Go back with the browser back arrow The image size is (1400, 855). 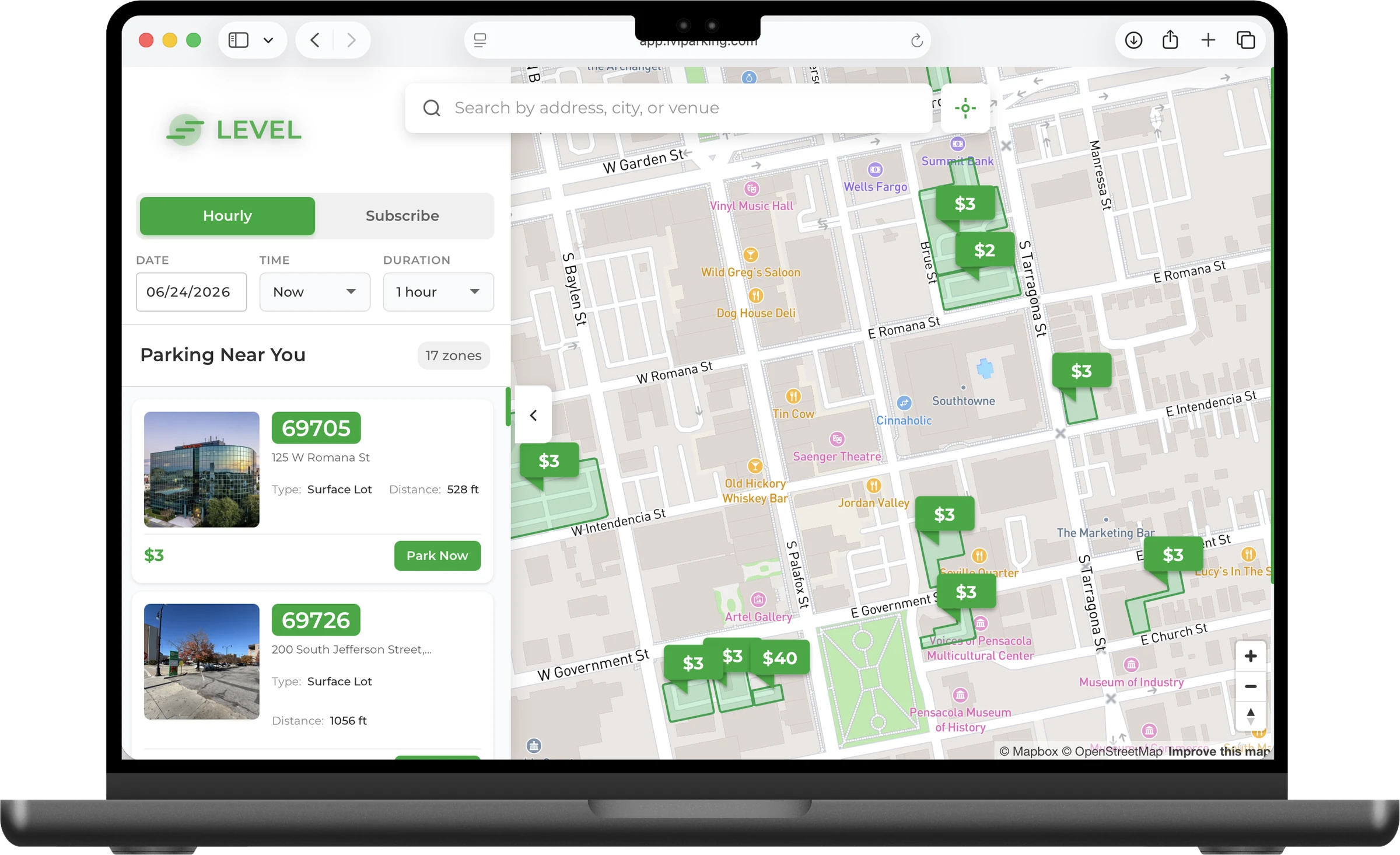pyautogui.click(x=315, y=40)
